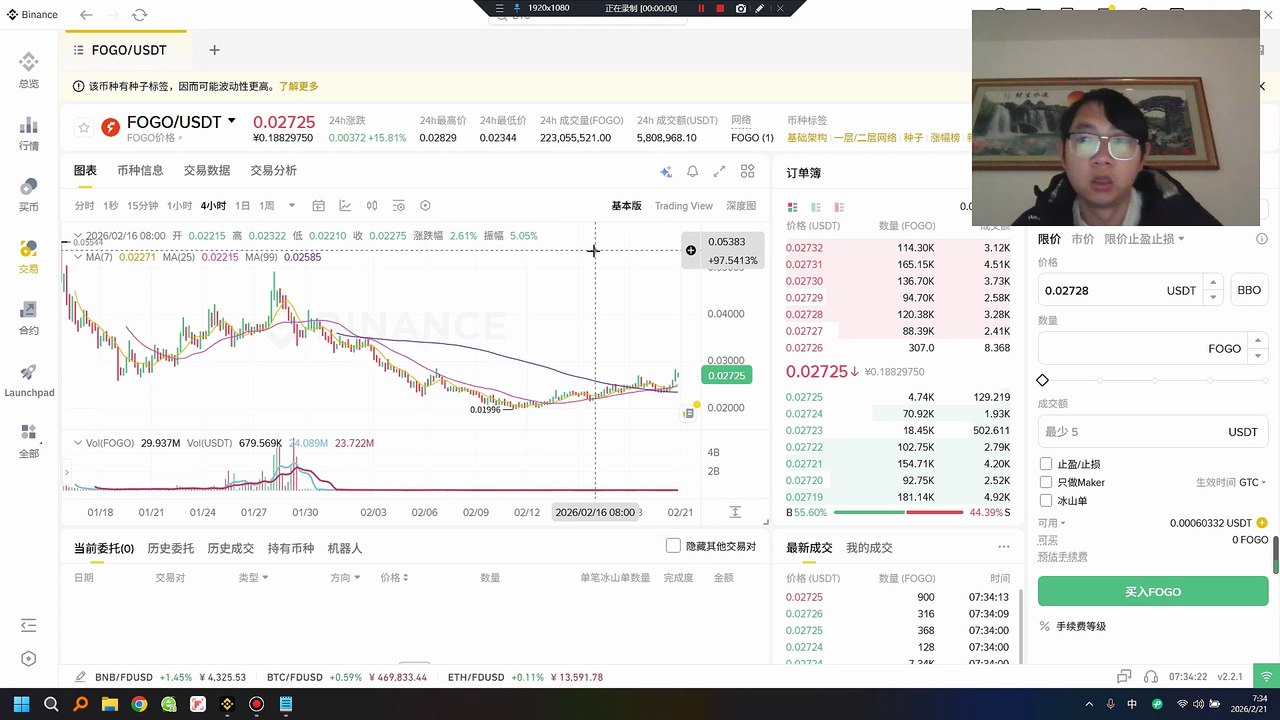1280x720 pixels.
Task: Show the sell-orders-only order book view icon
Action: (839, 207)
